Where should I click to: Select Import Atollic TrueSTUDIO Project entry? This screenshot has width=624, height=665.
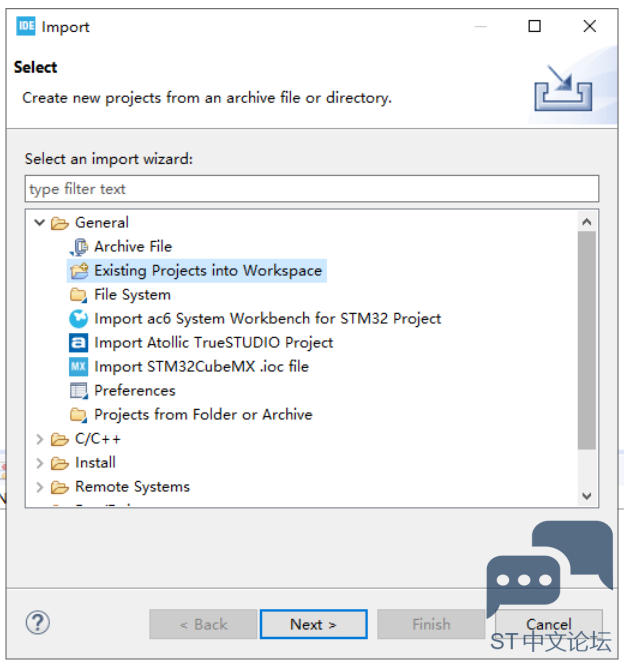pyautogui.click(x=213, y=343)
